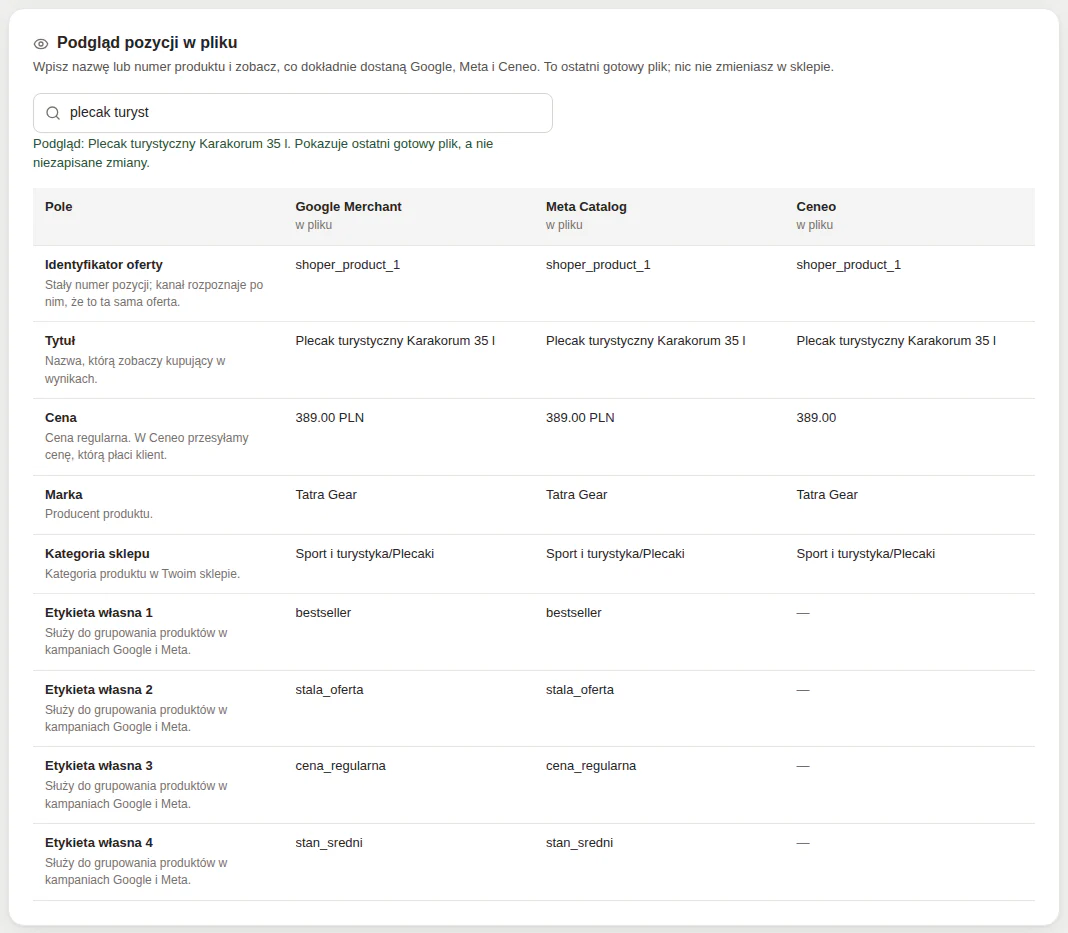Click the 'Google Merchant' column header
The image size is (1068, 933).
pyautogui.click(x=348, y=206)
